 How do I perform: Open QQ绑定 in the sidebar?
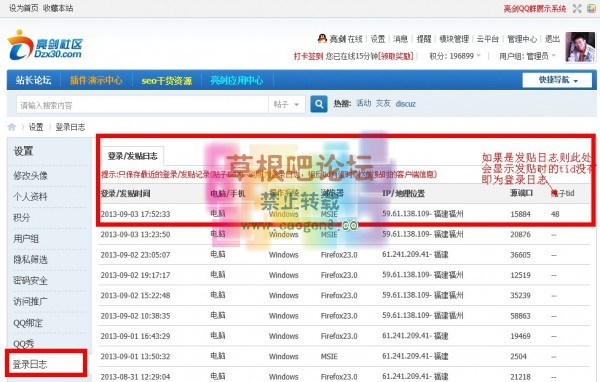click(28, 323)
